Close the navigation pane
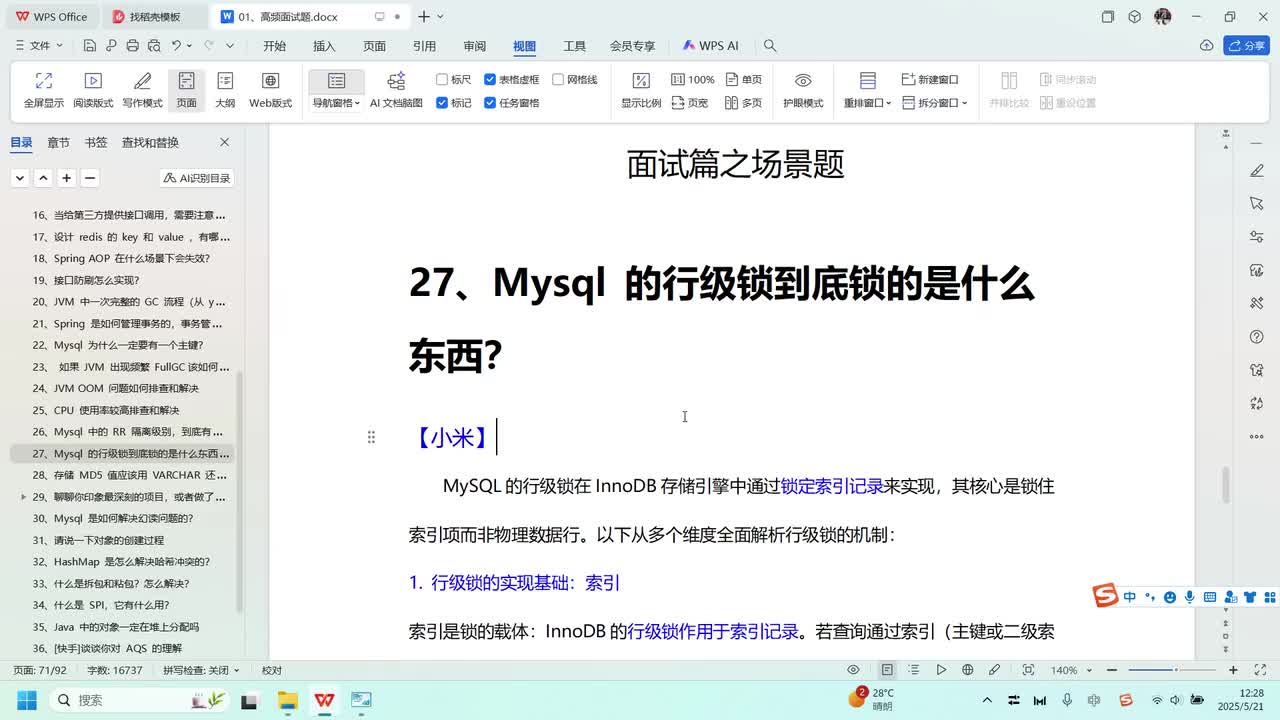Screen dimensions: 1280x720 (x=224, y=142)
